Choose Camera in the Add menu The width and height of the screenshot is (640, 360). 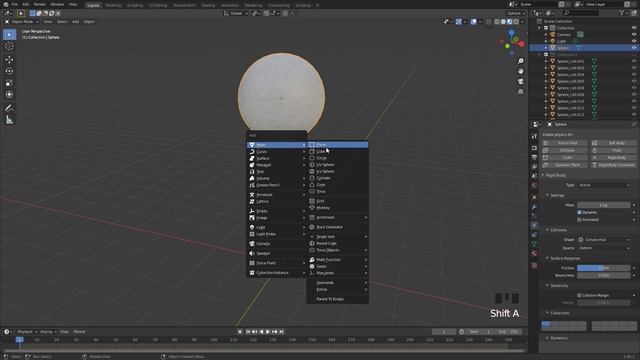point(277,244)
